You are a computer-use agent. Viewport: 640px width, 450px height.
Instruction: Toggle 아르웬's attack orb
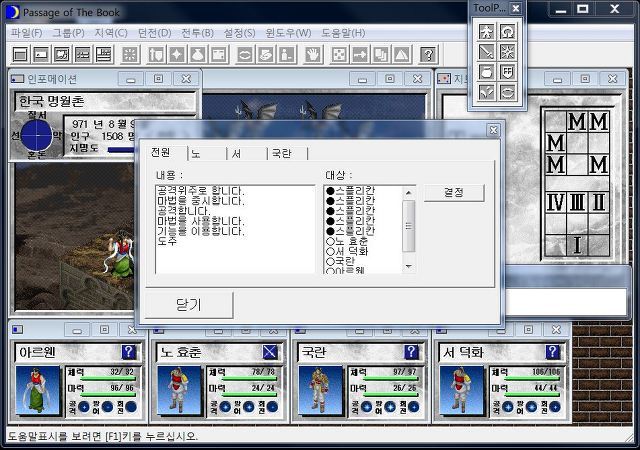pyautogui.click(x=84, y=407)
